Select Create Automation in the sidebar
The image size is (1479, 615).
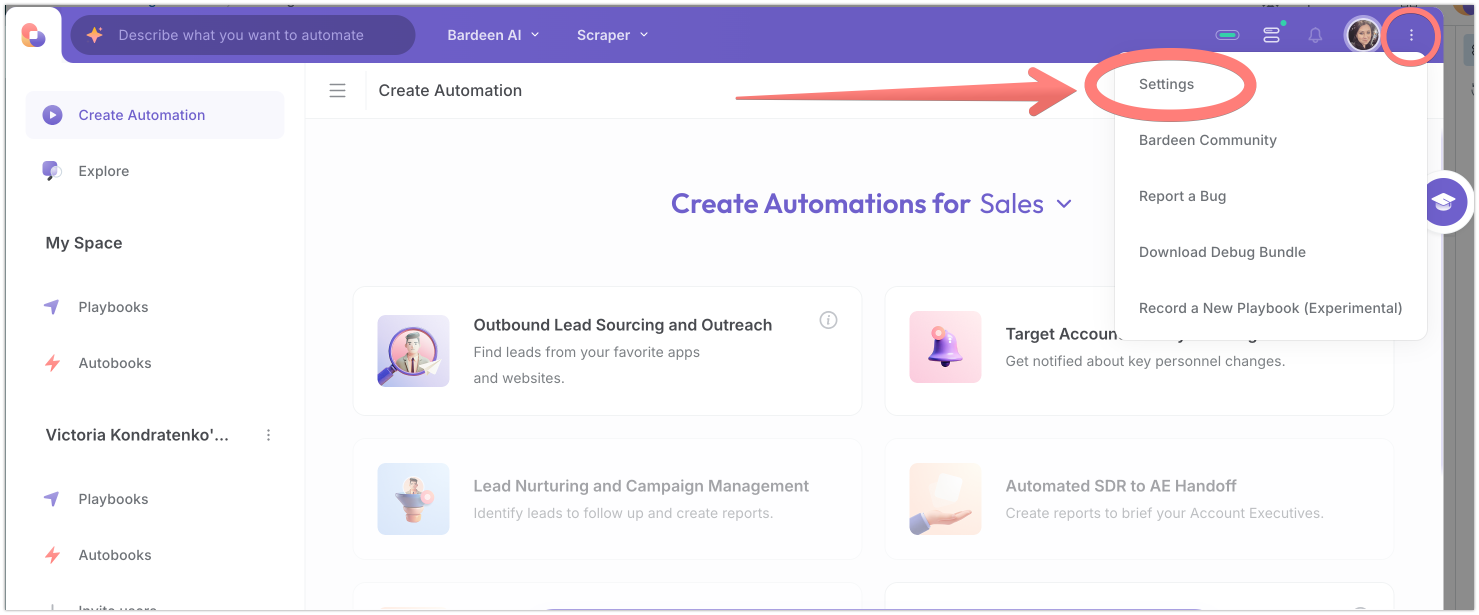pyautogui.click(x=155, y=115)
